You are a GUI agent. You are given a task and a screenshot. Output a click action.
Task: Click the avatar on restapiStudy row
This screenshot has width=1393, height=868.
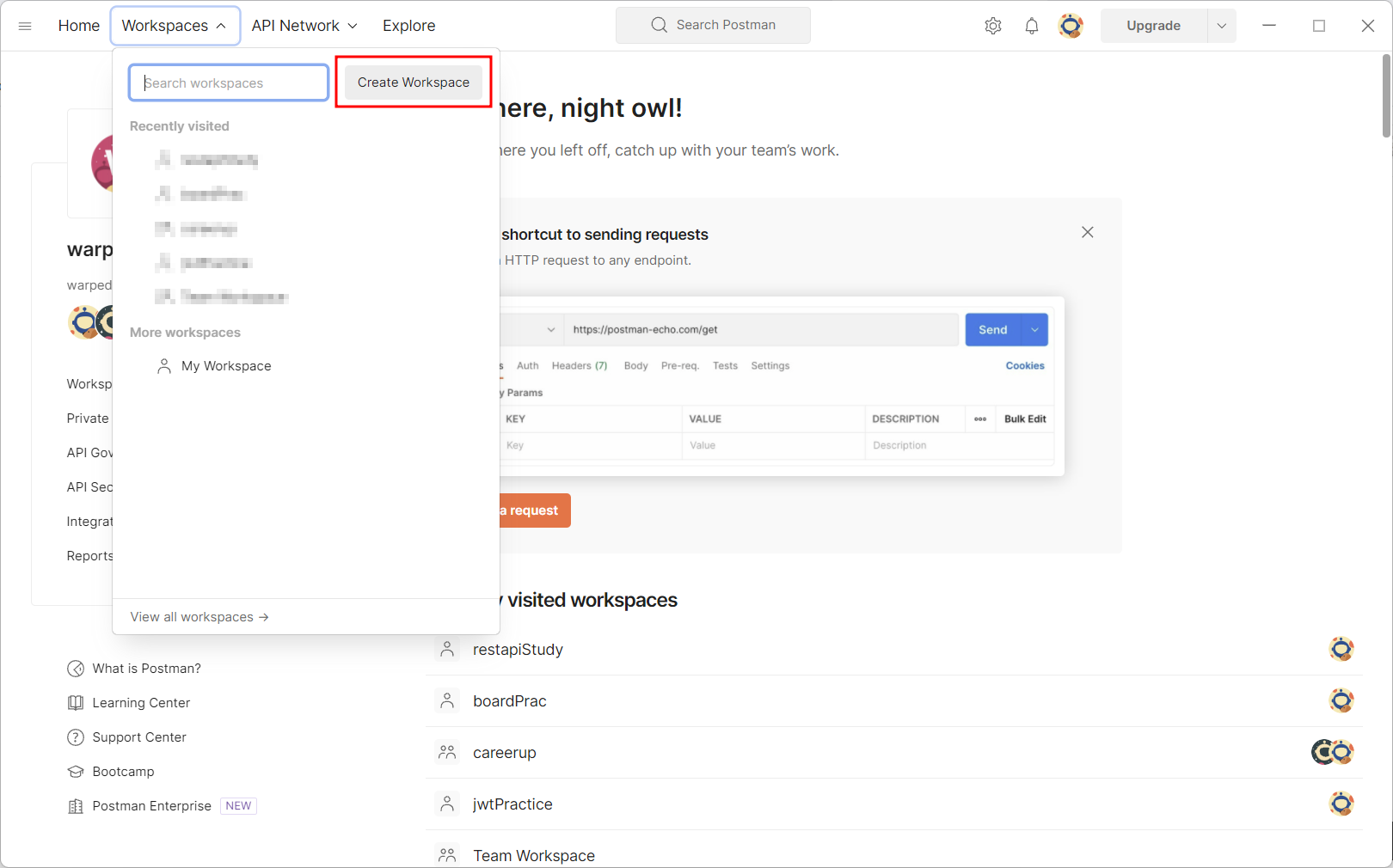[1341, 649]
